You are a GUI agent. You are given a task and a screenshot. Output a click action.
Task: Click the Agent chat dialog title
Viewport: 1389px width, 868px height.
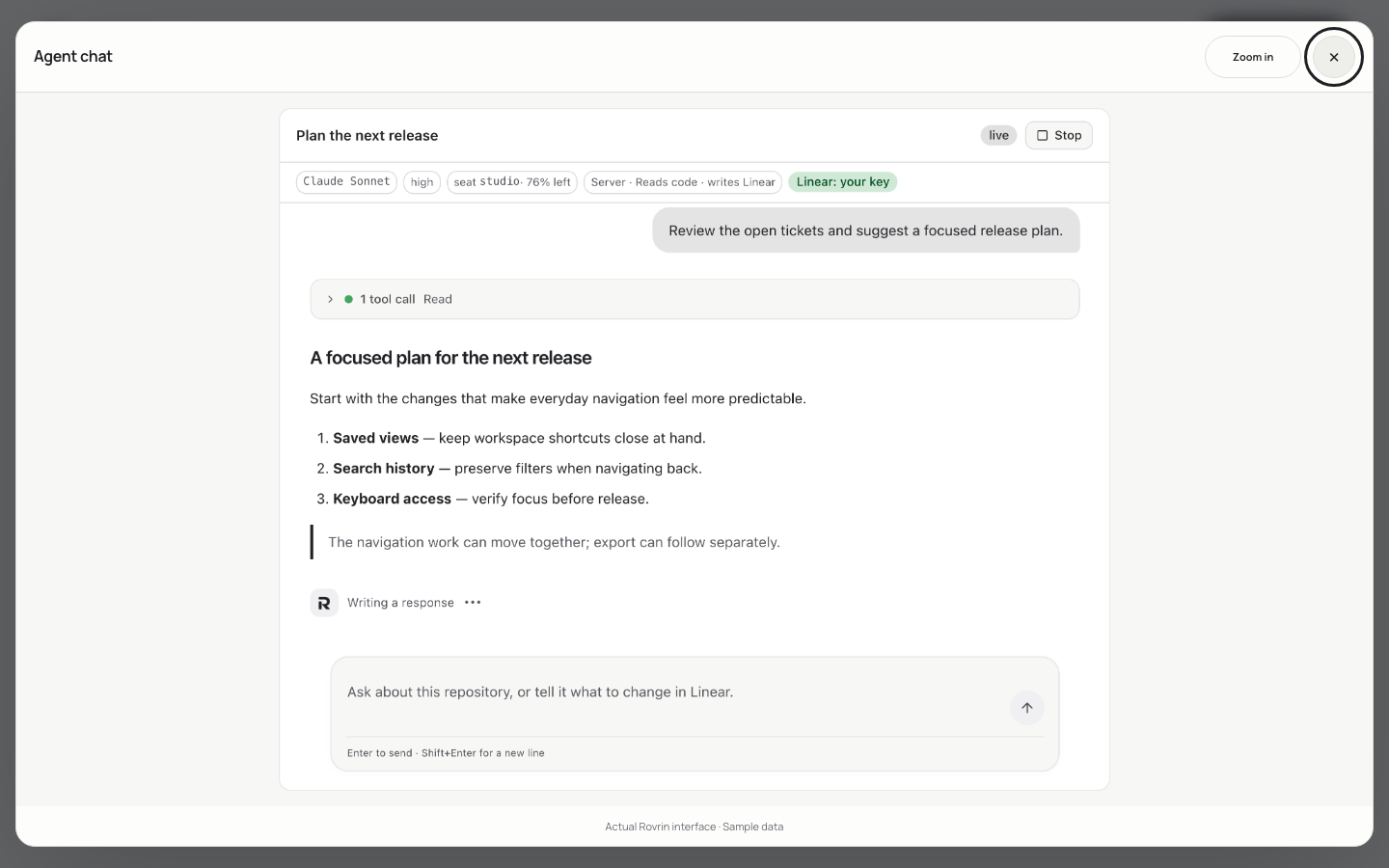(x=73, y=57)
